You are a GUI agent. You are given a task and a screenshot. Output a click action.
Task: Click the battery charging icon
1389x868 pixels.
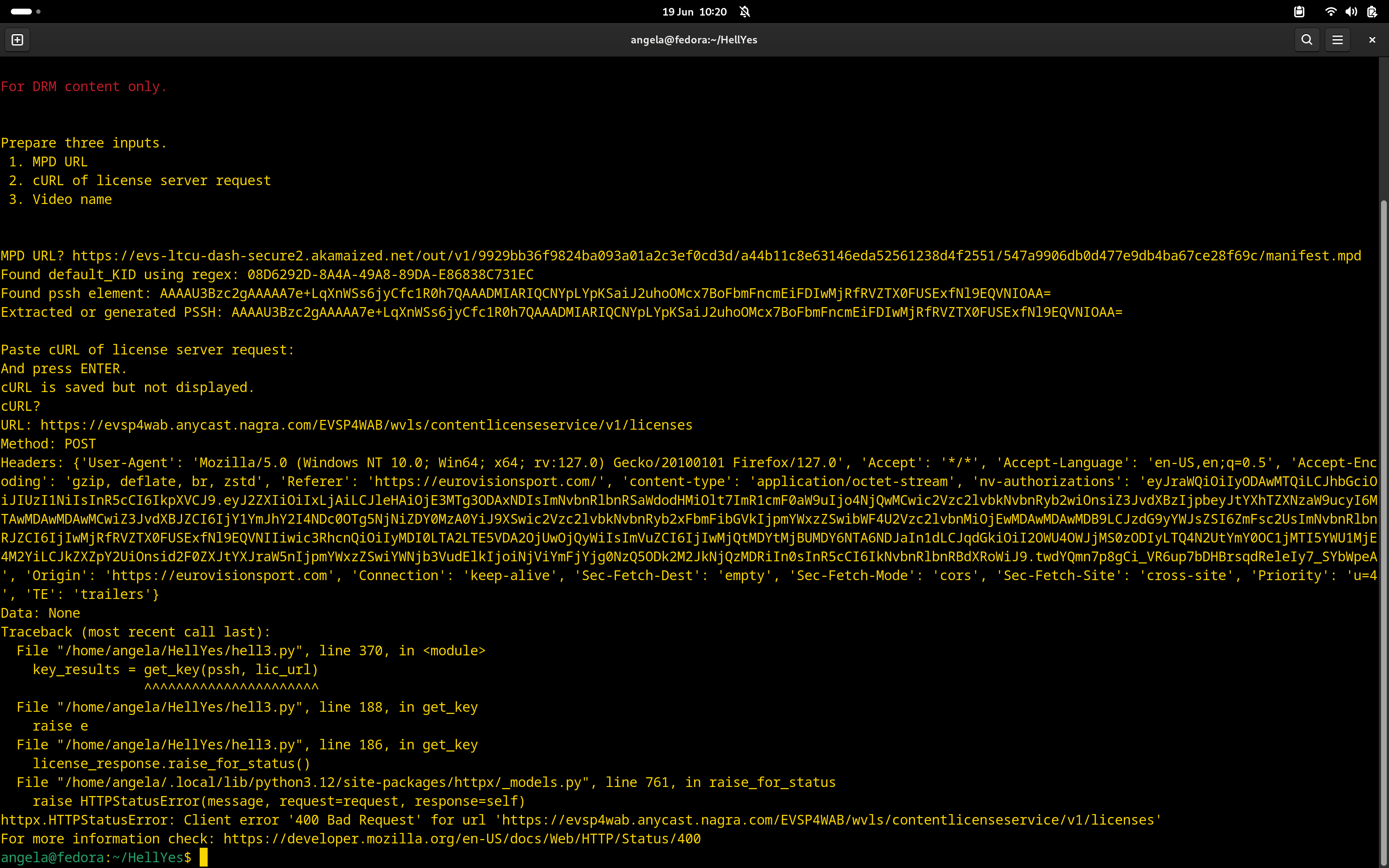pos(1372,12)
